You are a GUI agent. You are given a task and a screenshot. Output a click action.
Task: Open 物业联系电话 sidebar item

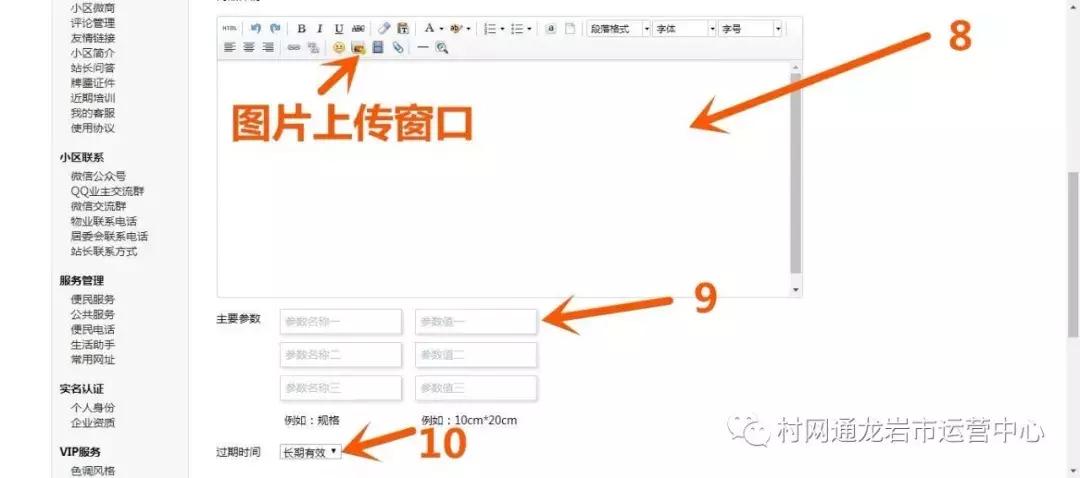click(x=104, y=222)
